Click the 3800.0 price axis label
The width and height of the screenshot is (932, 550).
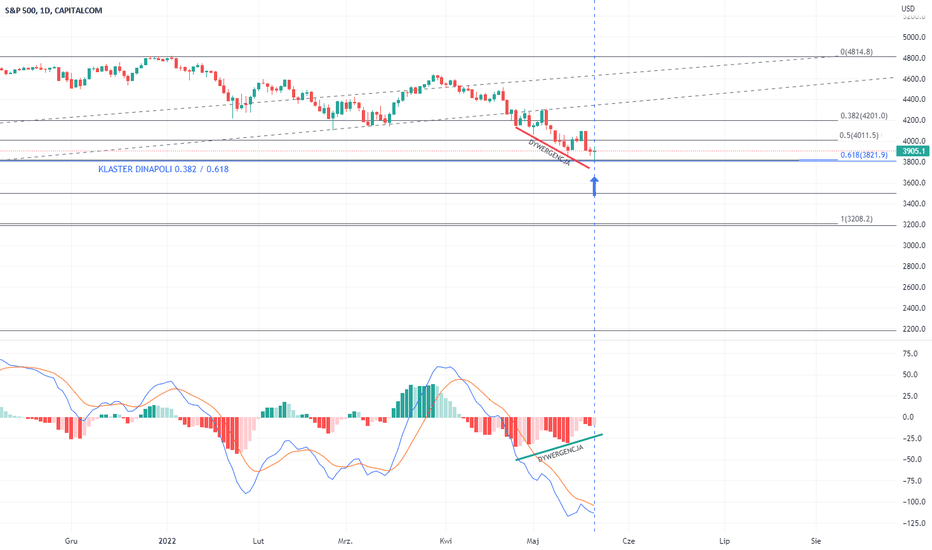click(914, 162)
